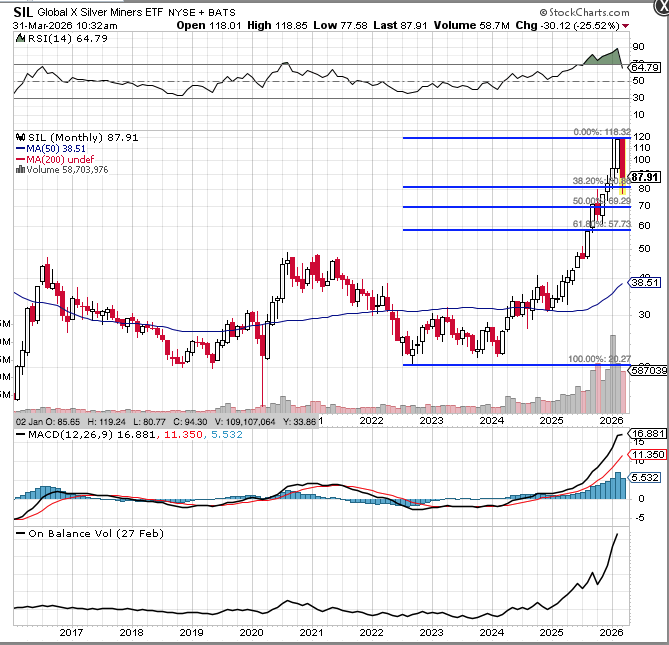669x645 pixels.
Task: Click the Low 77.58 value
Action: coord(340,26)
